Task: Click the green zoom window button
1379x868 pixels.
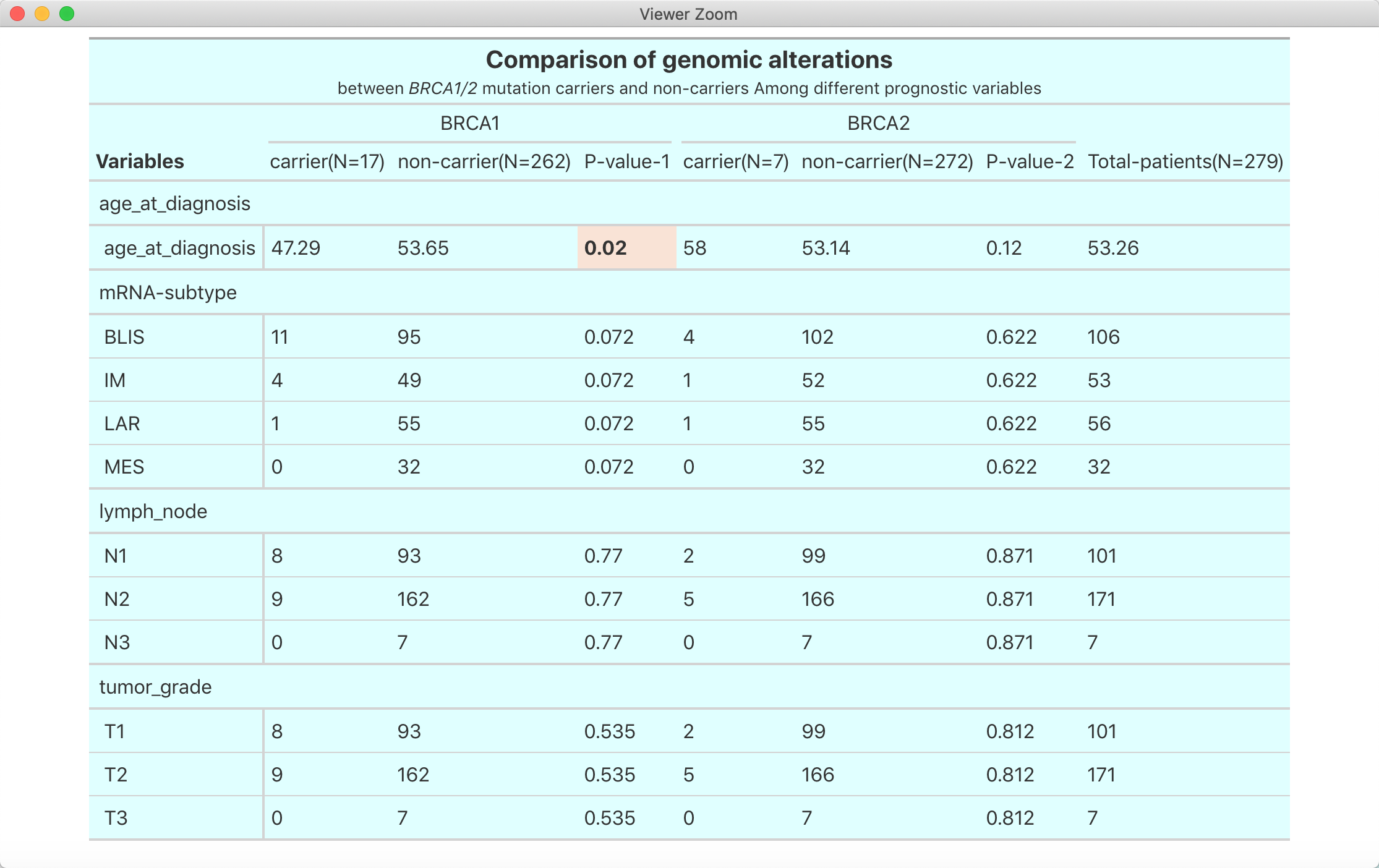Action: coord(67,14)
